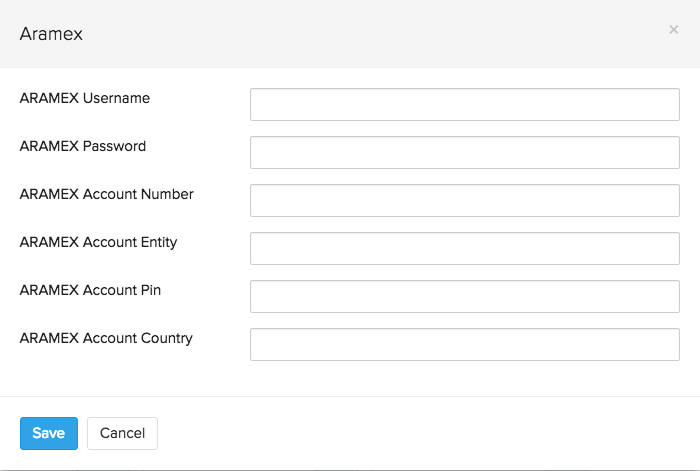Click the "ARAMEX Password" label text

(x=82, y=146)
